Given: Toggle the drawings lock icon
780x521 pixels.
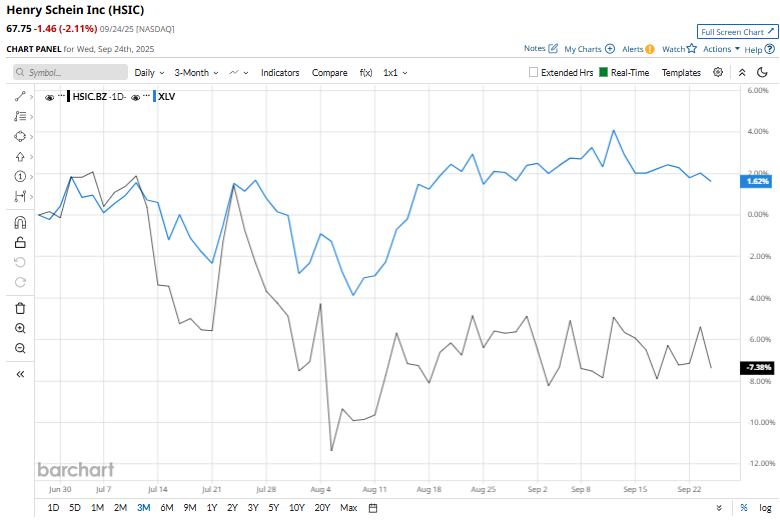Looking at the screenshot, I should [20, 242].
